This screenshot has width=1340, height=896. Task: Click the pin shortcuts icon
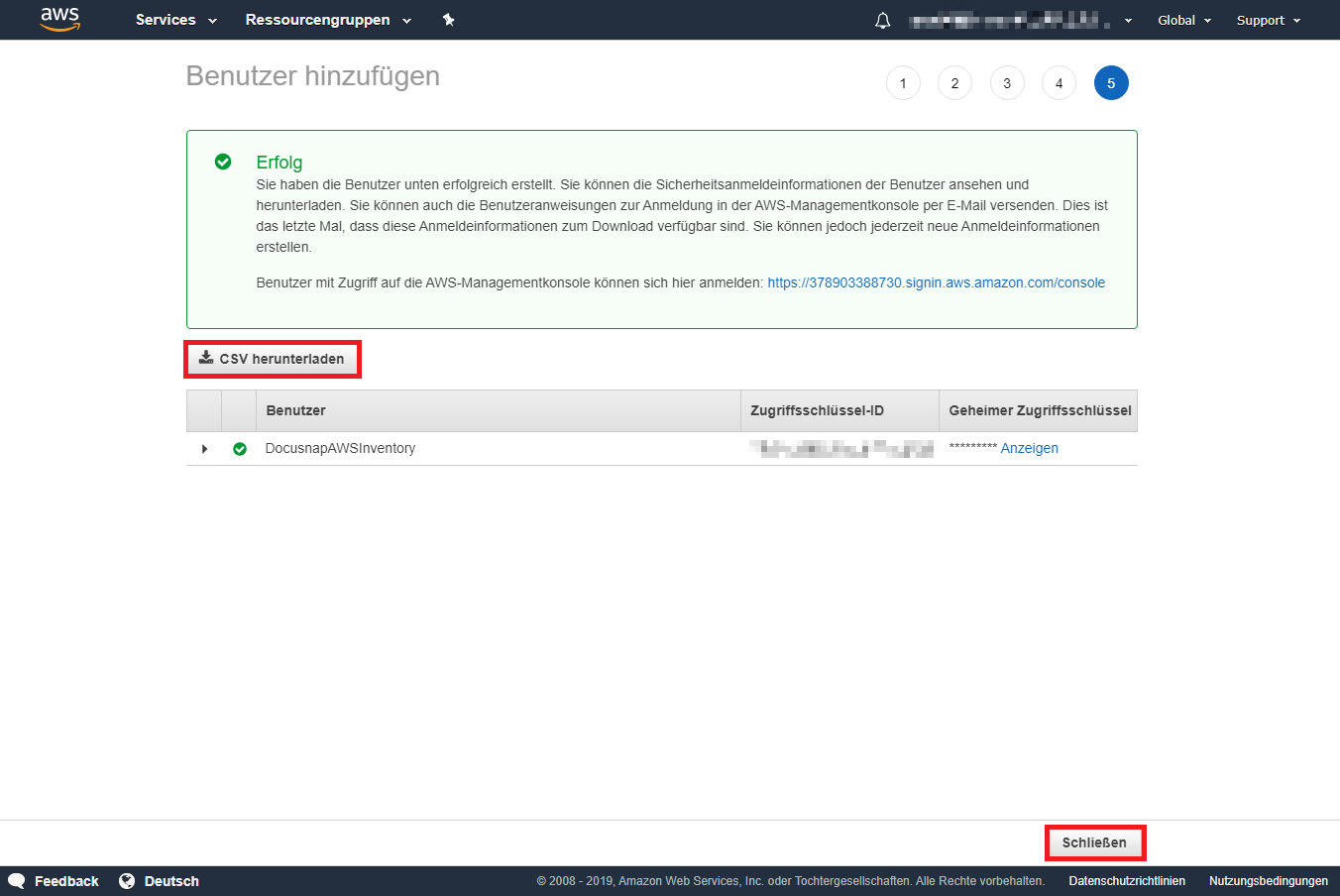(448, 20)
